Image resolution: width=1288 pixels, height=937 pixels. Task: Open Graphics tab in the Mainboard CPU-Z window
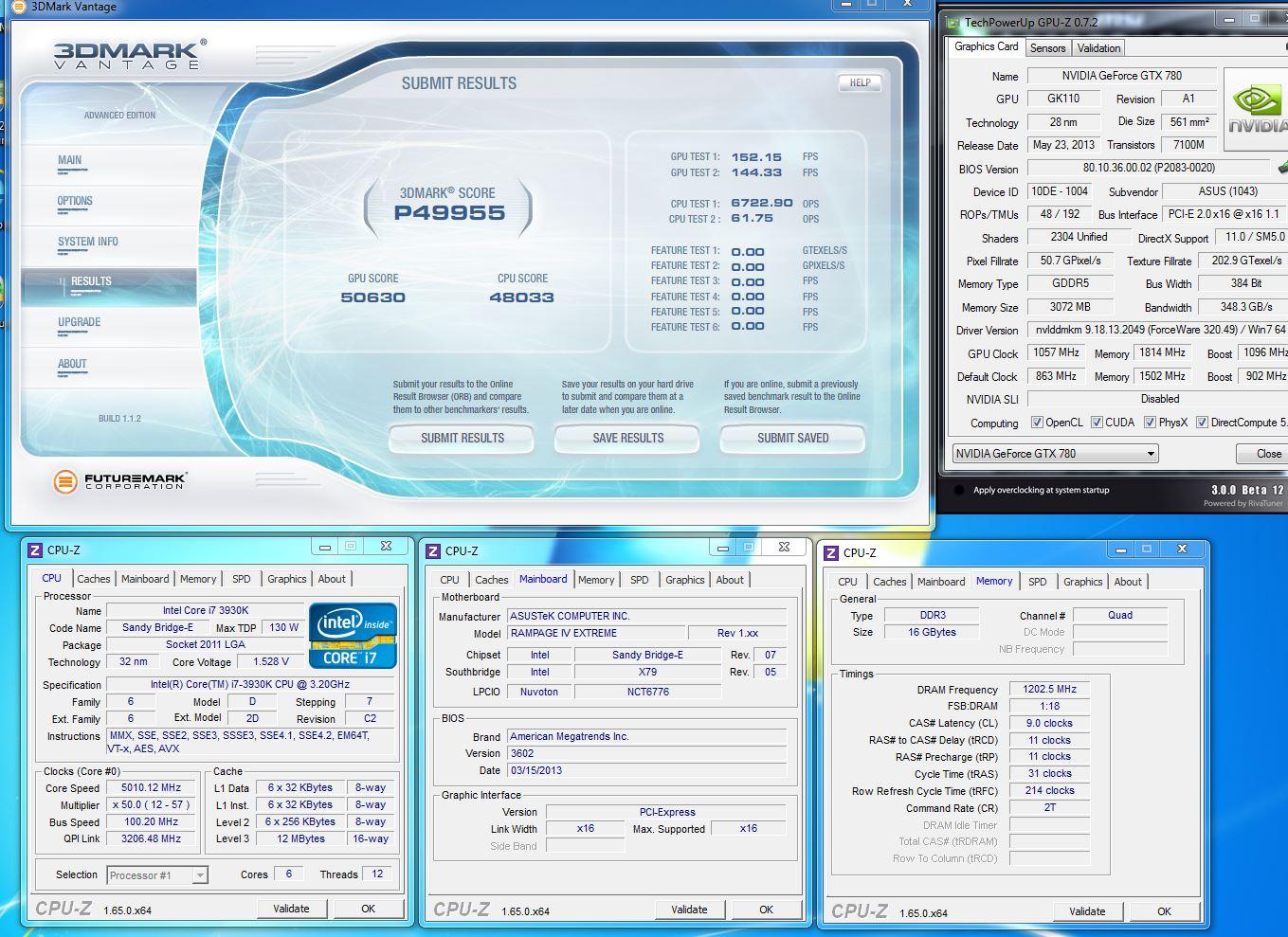684,580
